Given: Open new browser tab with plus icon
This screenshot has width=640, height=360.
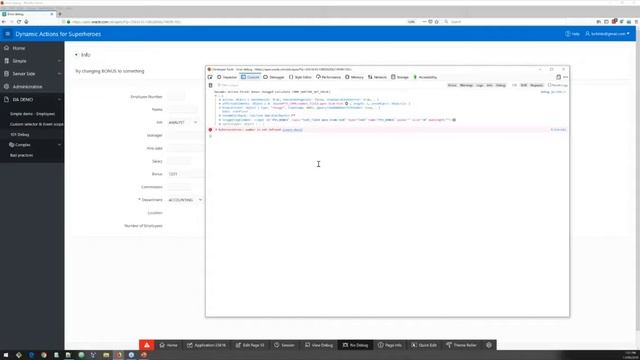Looking at the screenshot, I should 60,14.
